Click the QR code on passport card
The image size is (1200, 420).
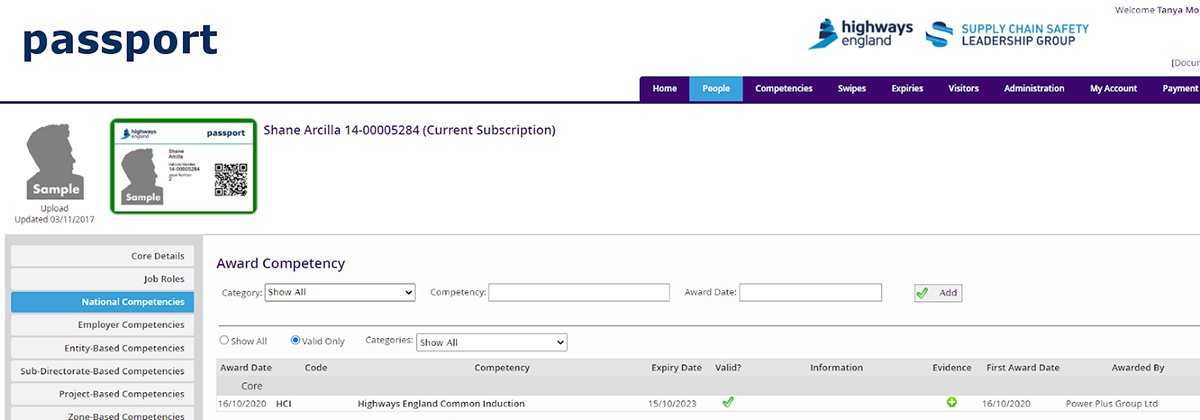[x=231, y=177]
